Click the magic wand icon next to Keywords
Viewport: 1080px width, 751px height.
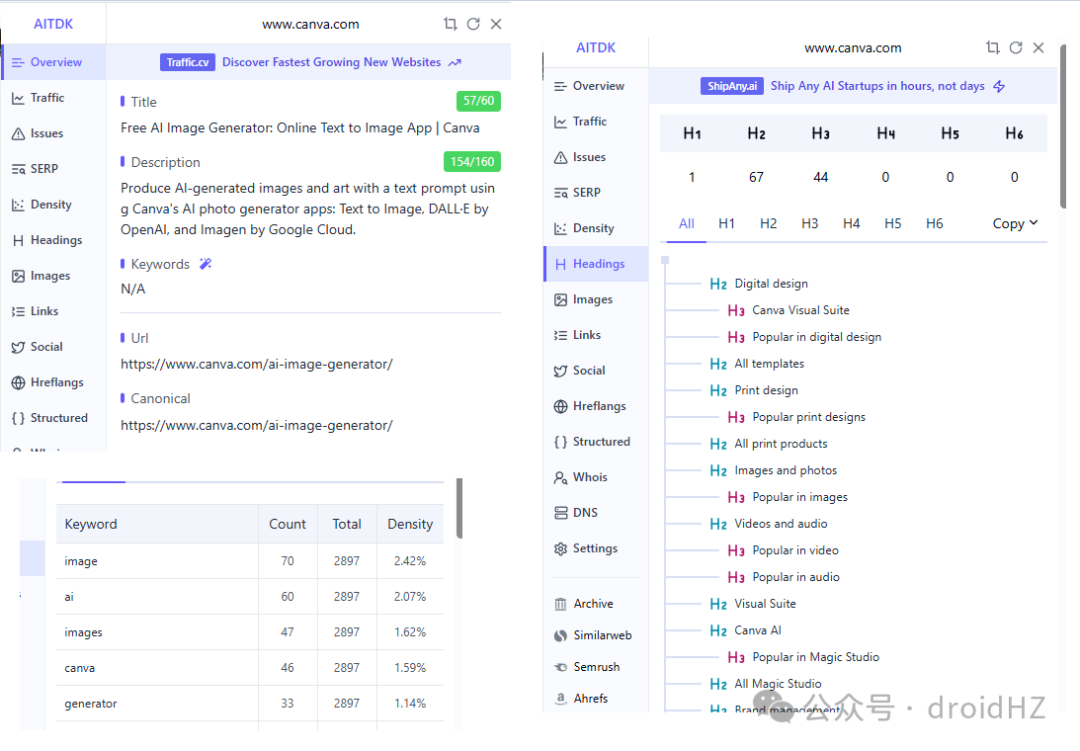click(205, 264)
